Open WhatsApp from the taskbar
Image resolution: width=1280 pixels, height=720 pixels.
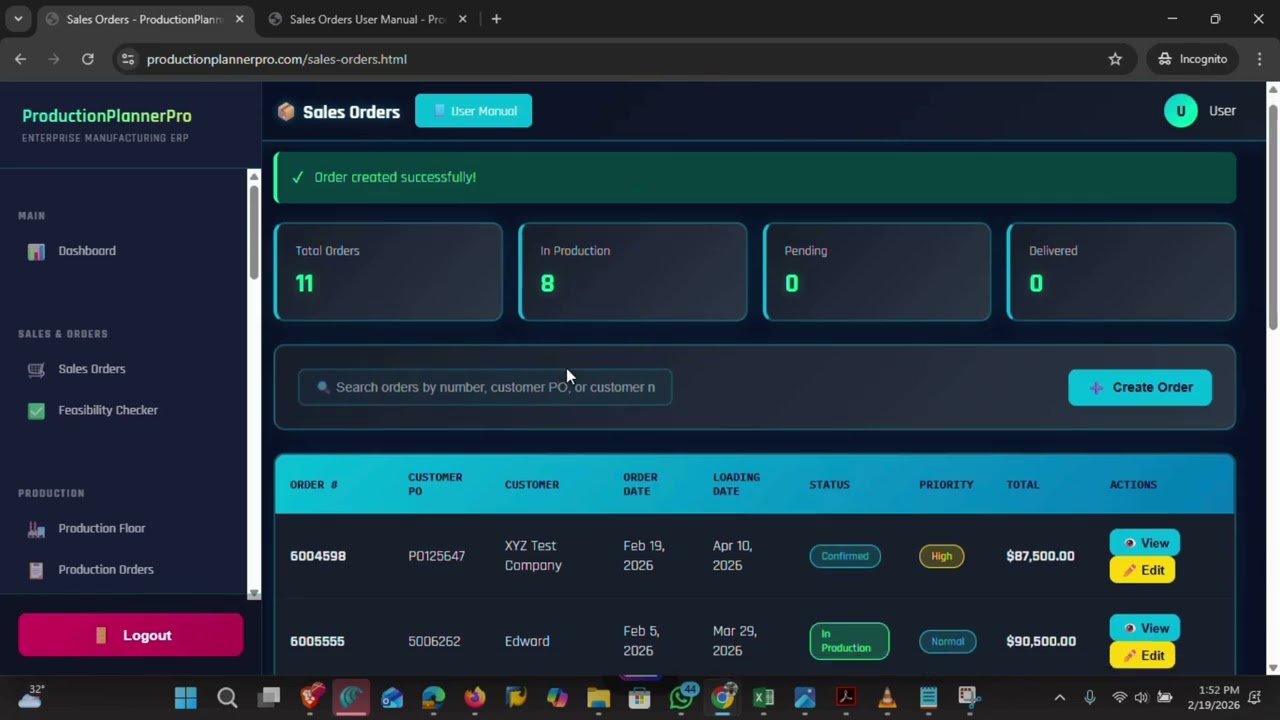[x=682, y=697]
